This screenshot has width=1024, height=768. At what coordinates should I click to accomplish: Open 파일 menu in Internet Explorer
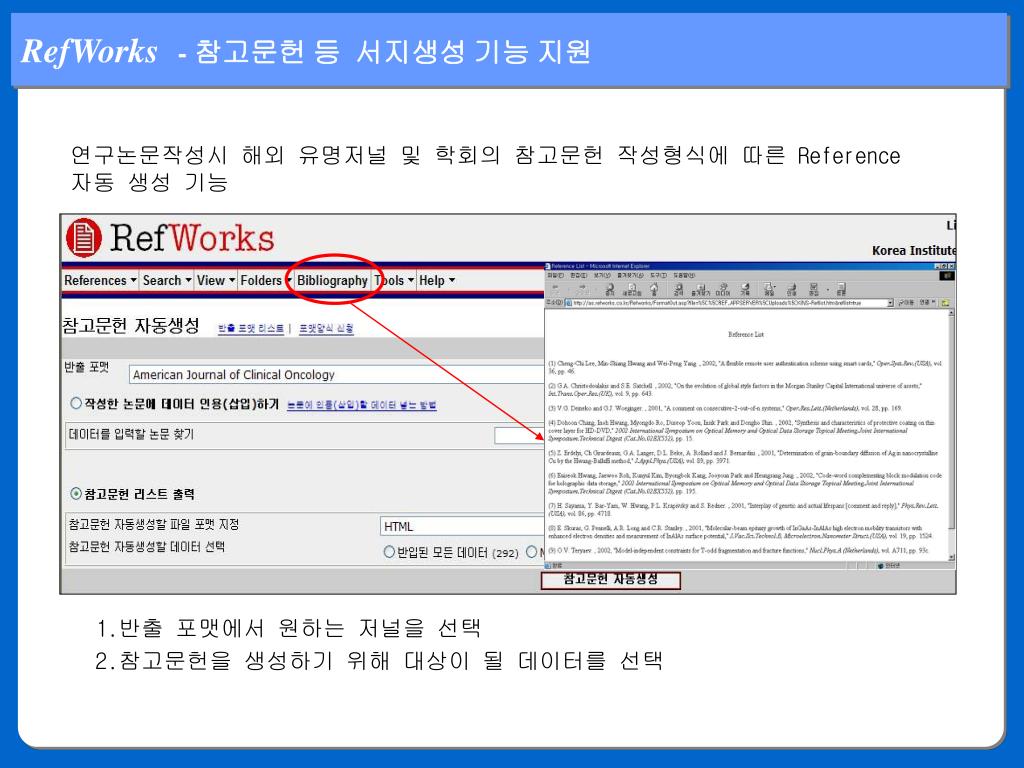click(556, 275)
